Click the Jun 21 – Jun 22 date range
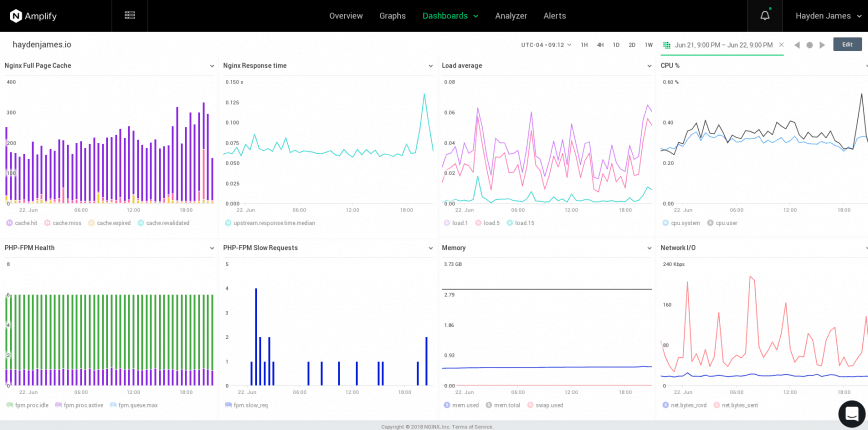This screenshot has width=868, height=430. click(x=724, y=45)
